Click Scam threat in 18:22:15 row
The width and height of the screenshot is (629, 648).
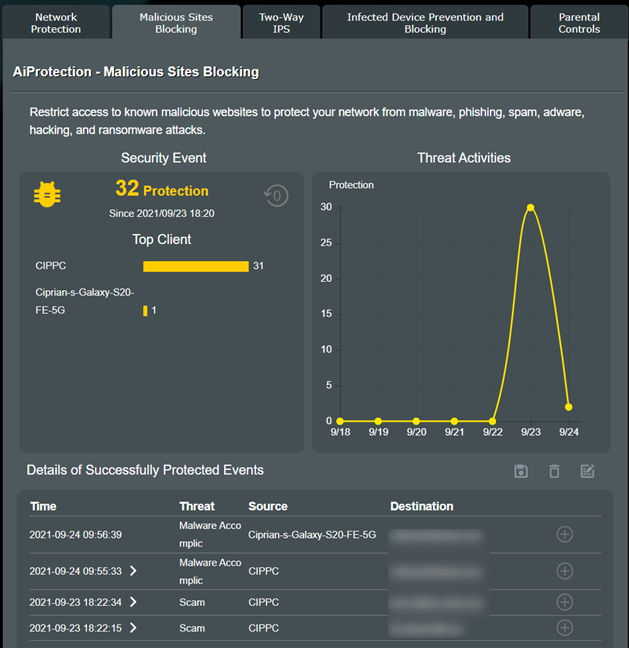192,628
